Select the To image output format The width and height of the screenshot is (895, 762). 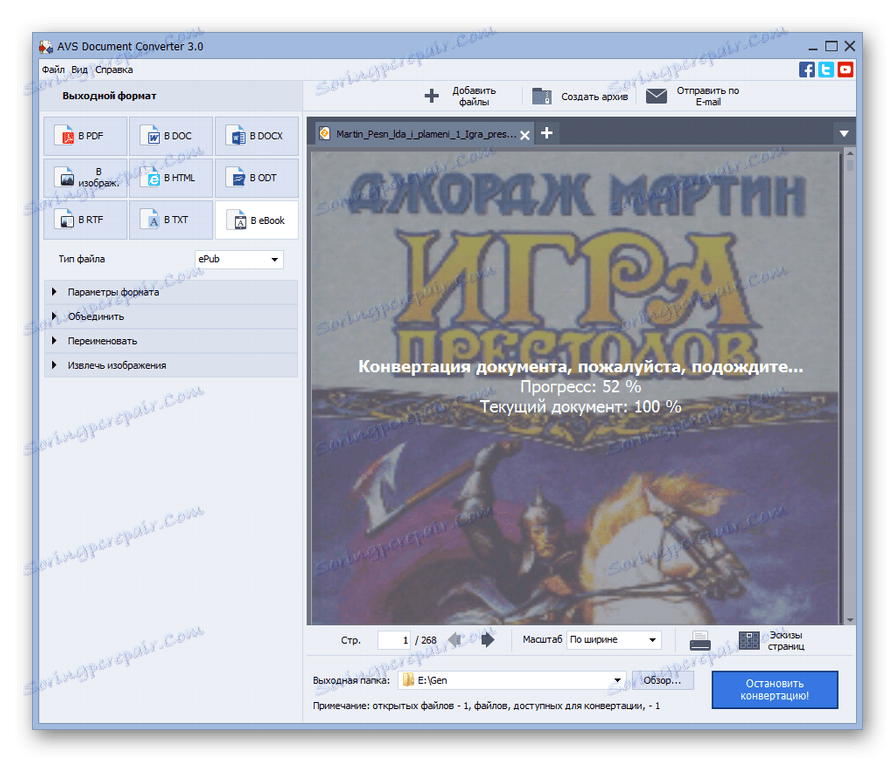[x=85, y=178]
